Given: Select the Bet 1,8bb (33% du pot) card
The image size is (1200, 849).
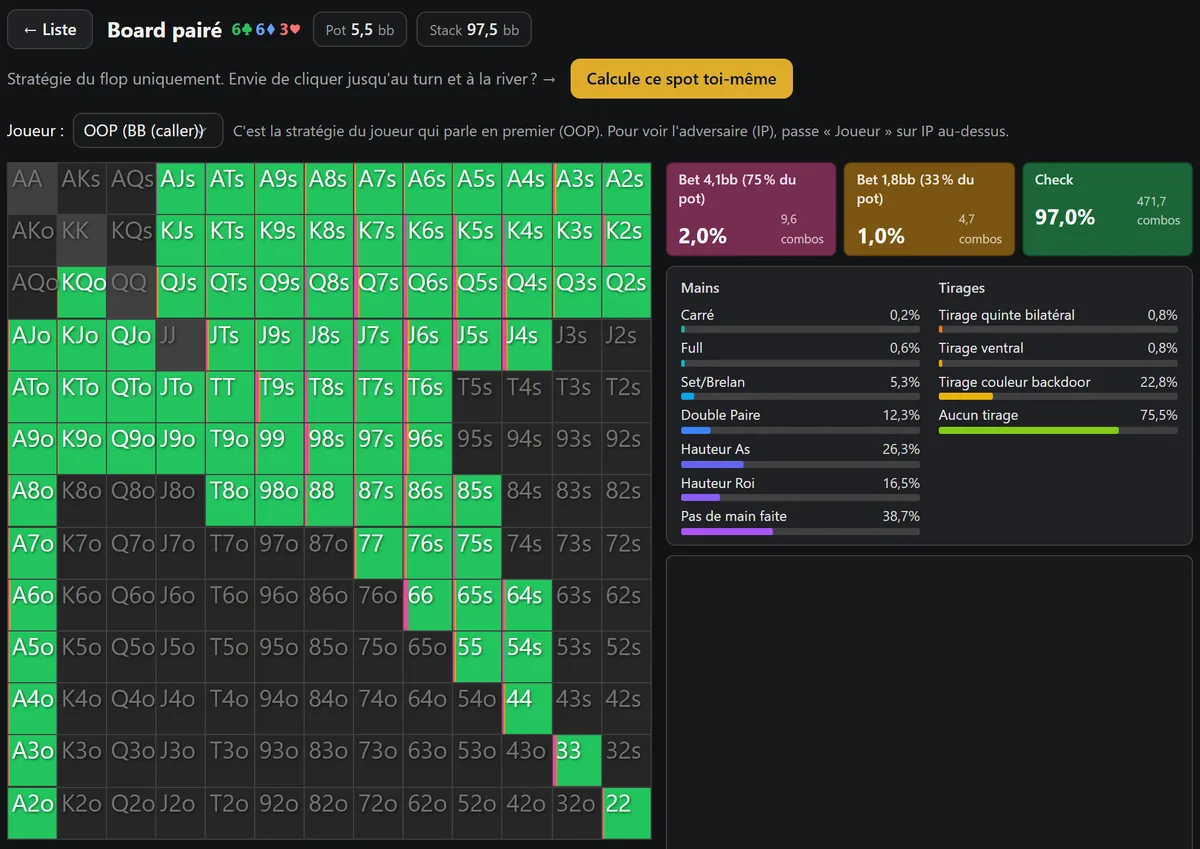Looking at the screenshot, I should point(929,209).
